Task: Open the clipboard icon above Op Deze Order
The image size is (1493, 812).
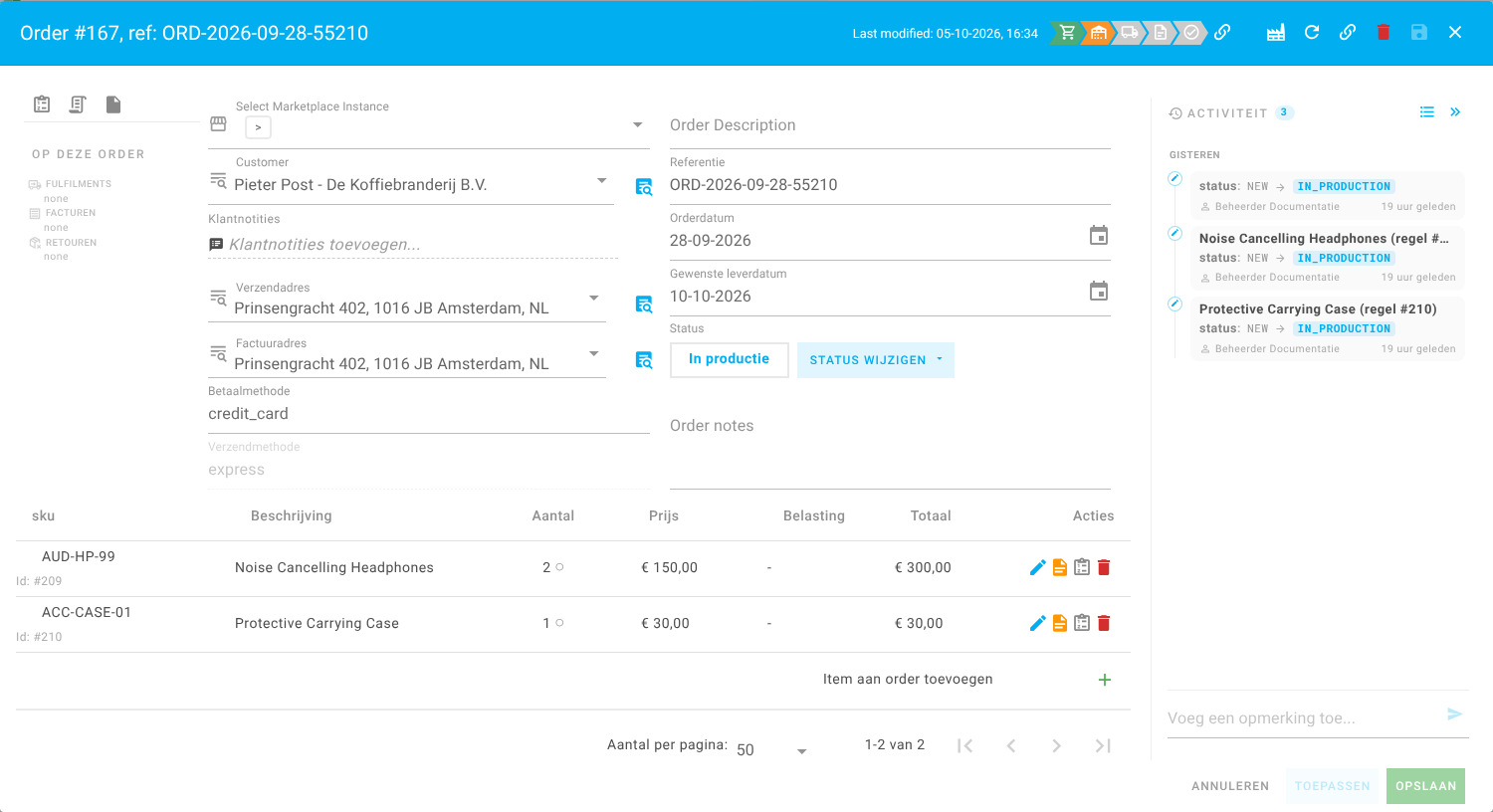Action: click(42, 104)
